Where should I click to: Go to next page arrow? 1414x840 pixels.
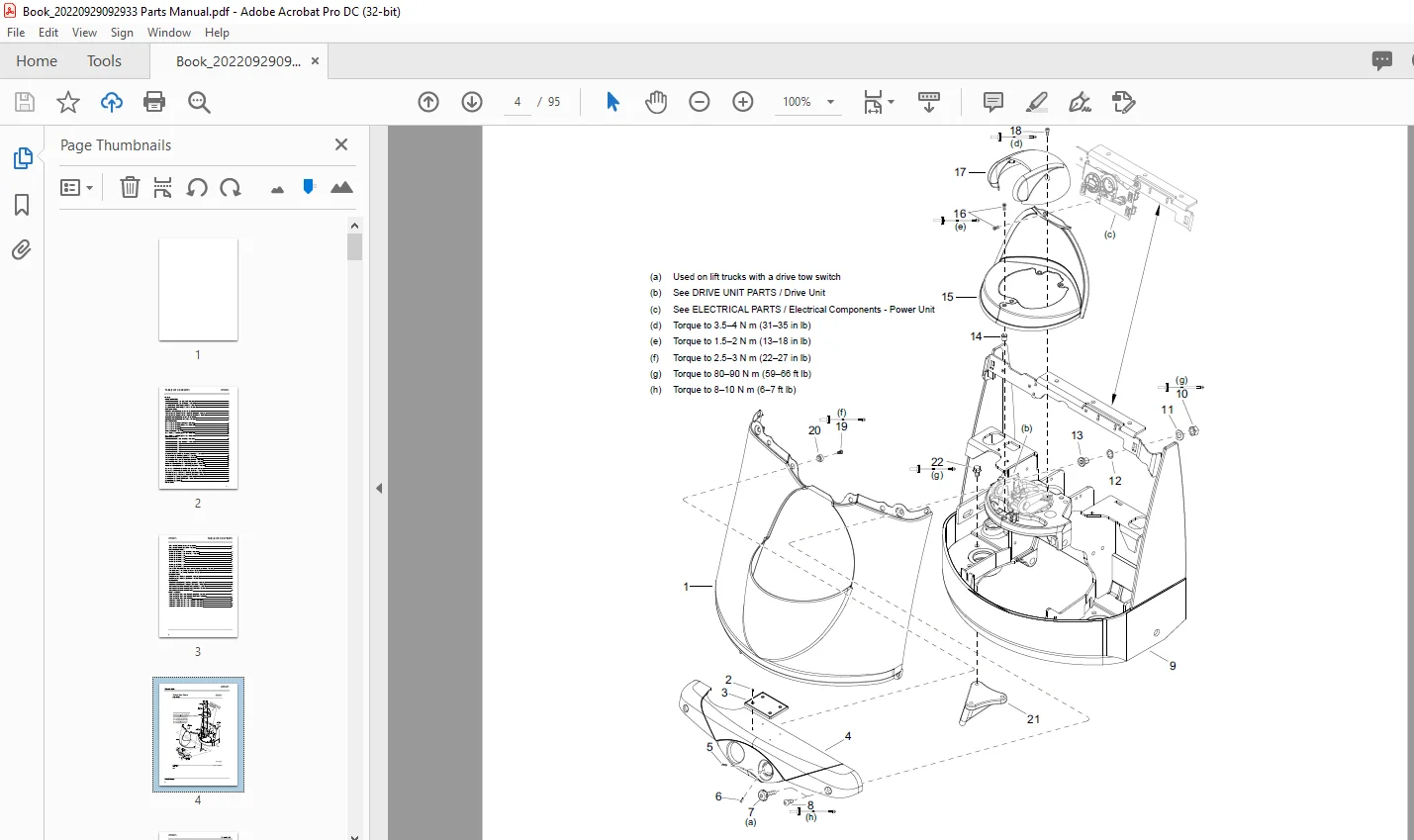point(472,102)
